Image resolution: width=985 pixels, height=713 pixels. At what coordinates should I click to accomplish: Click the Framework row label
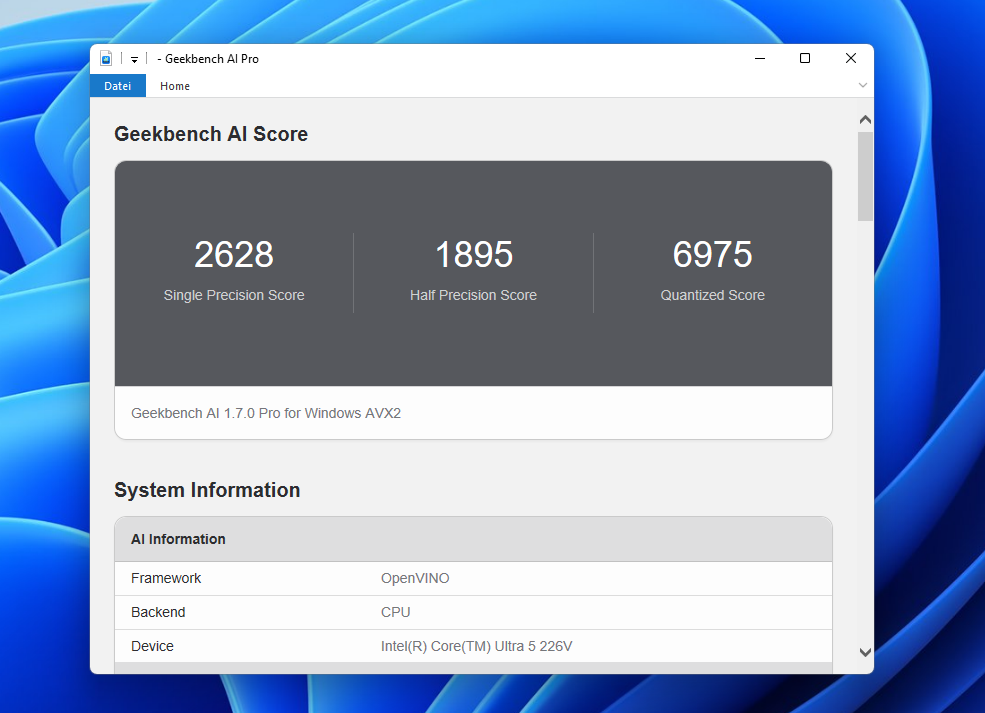click(x=166, y=578)
